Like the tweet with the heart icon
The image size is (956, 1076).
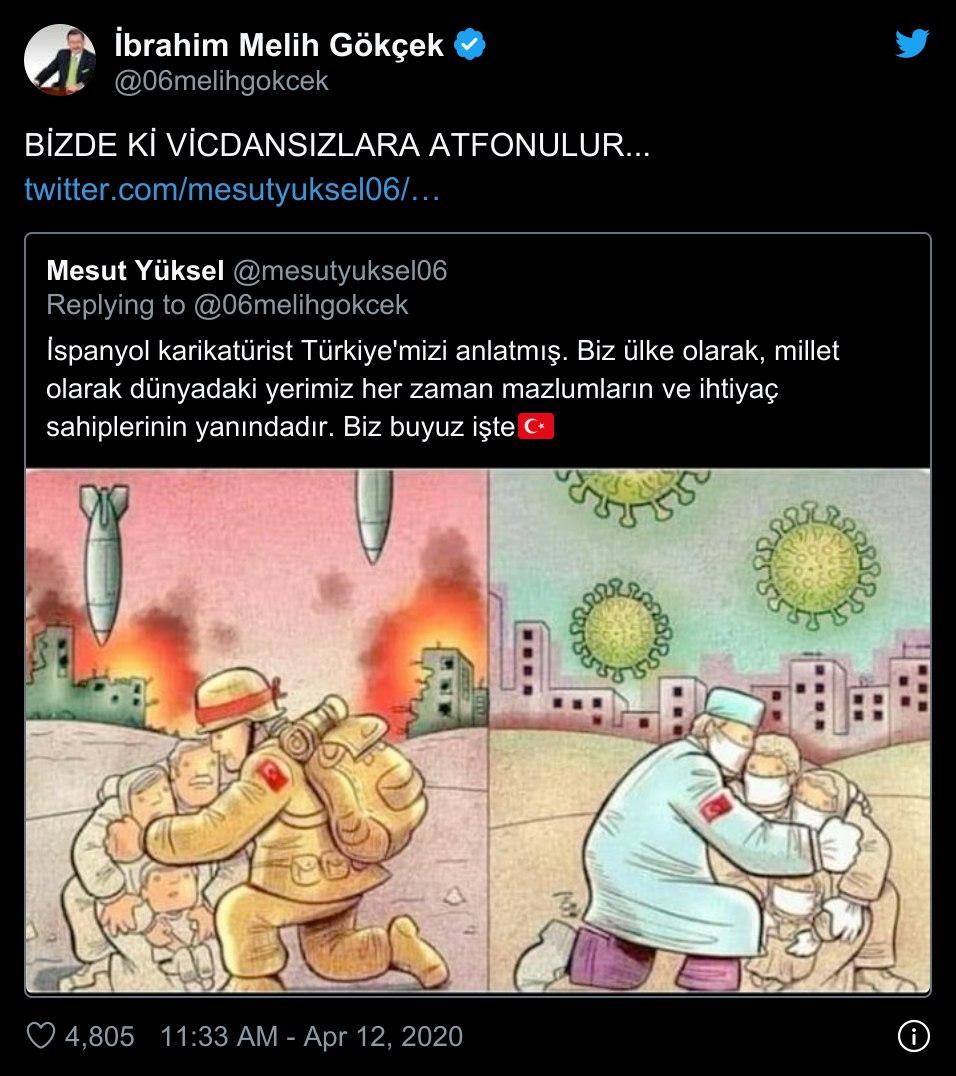tap(40, 1036)
